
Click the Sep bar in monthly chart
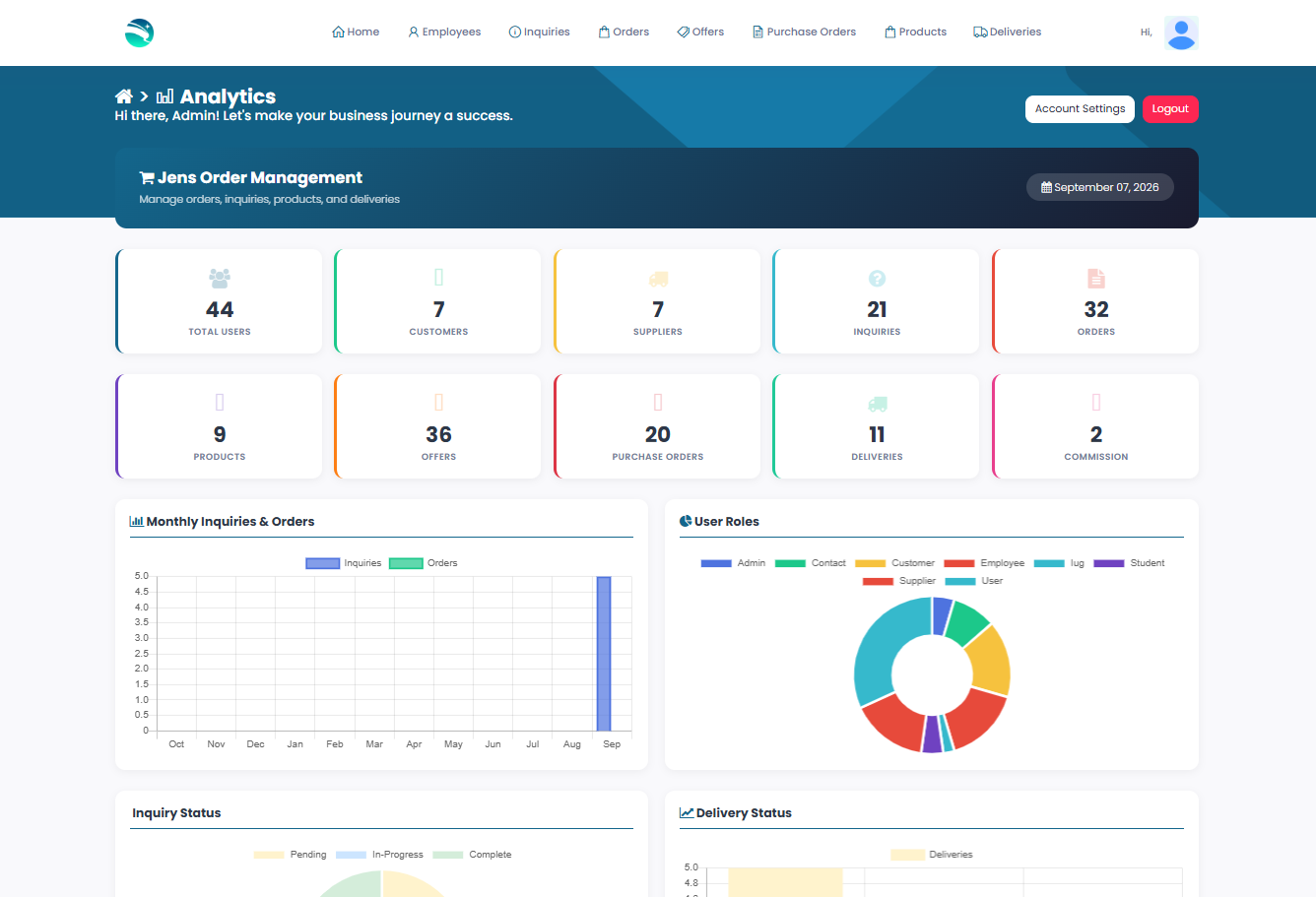point(604,654)
